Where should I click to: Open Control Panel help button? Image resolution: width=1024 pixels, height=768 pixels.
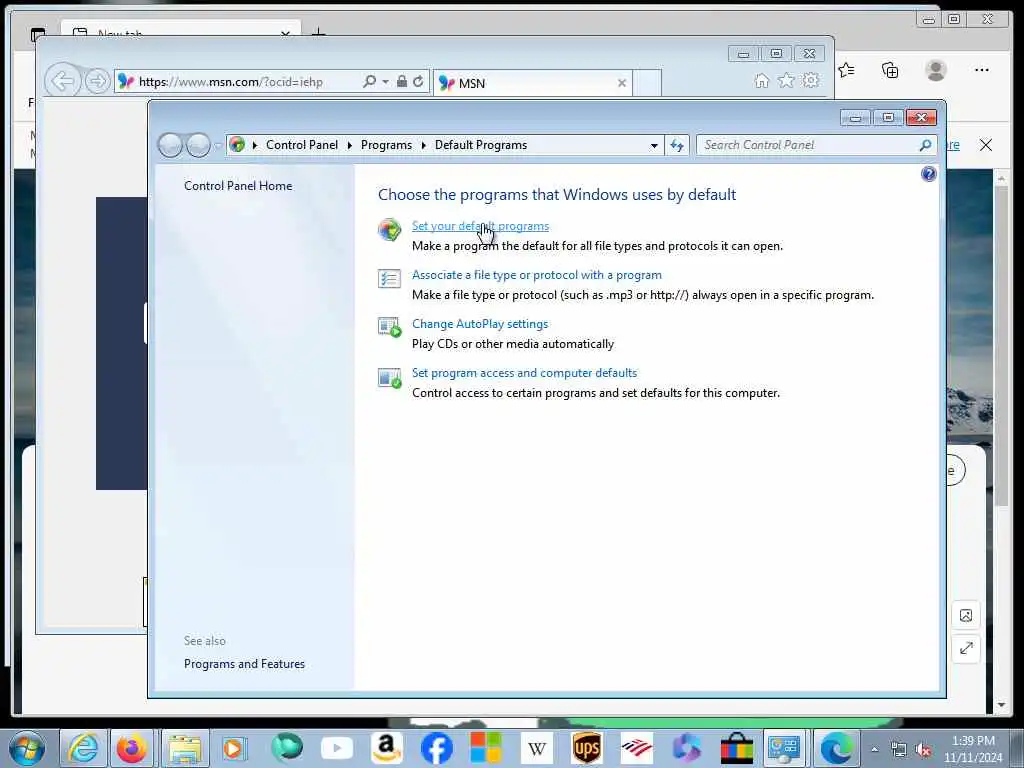point(928,174)
